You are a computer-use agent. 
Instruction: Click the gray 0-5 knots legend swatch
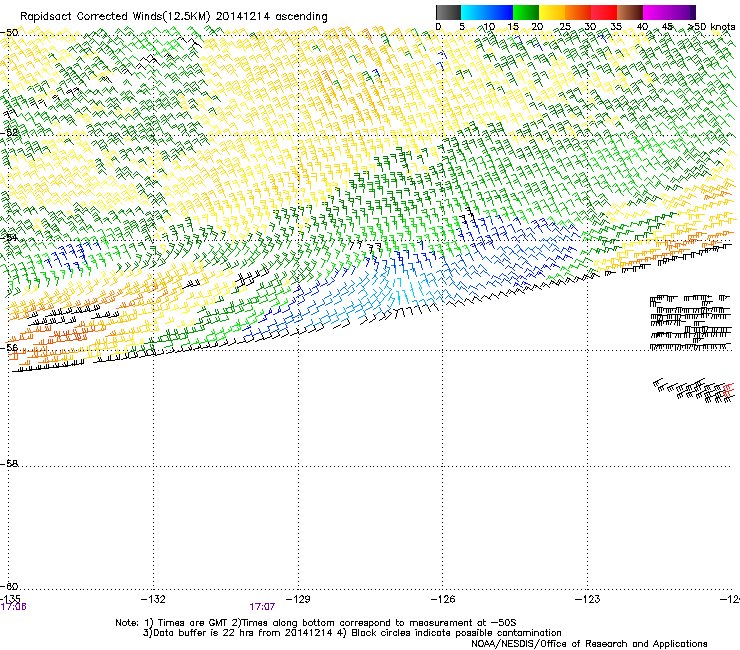(x=448, y=12)
